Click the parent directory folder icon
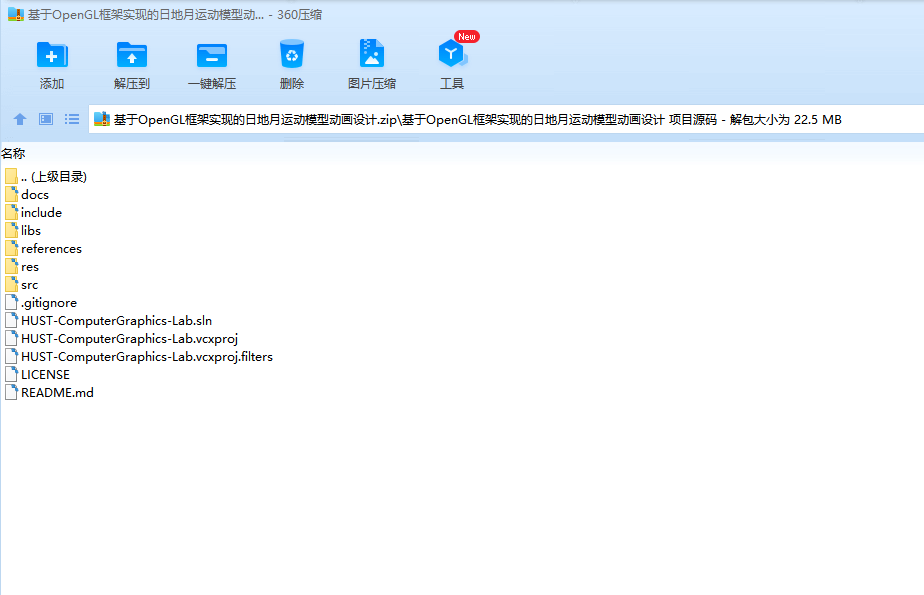 (x=11, y=176)
